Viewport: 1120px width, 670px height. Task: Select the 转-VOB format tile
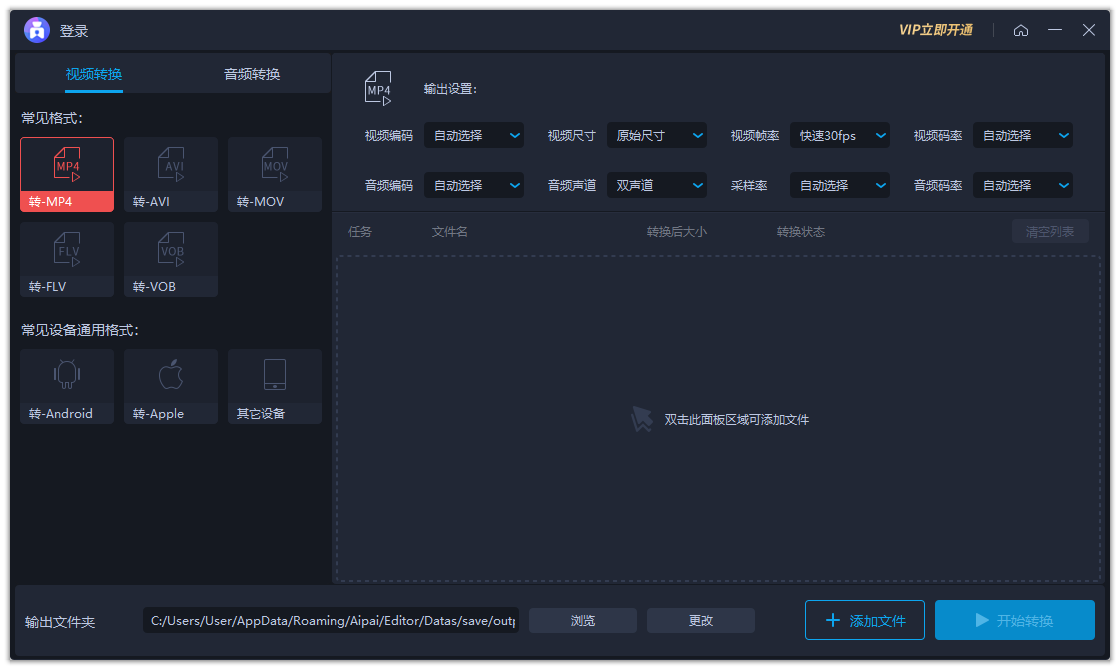(171, 259)
